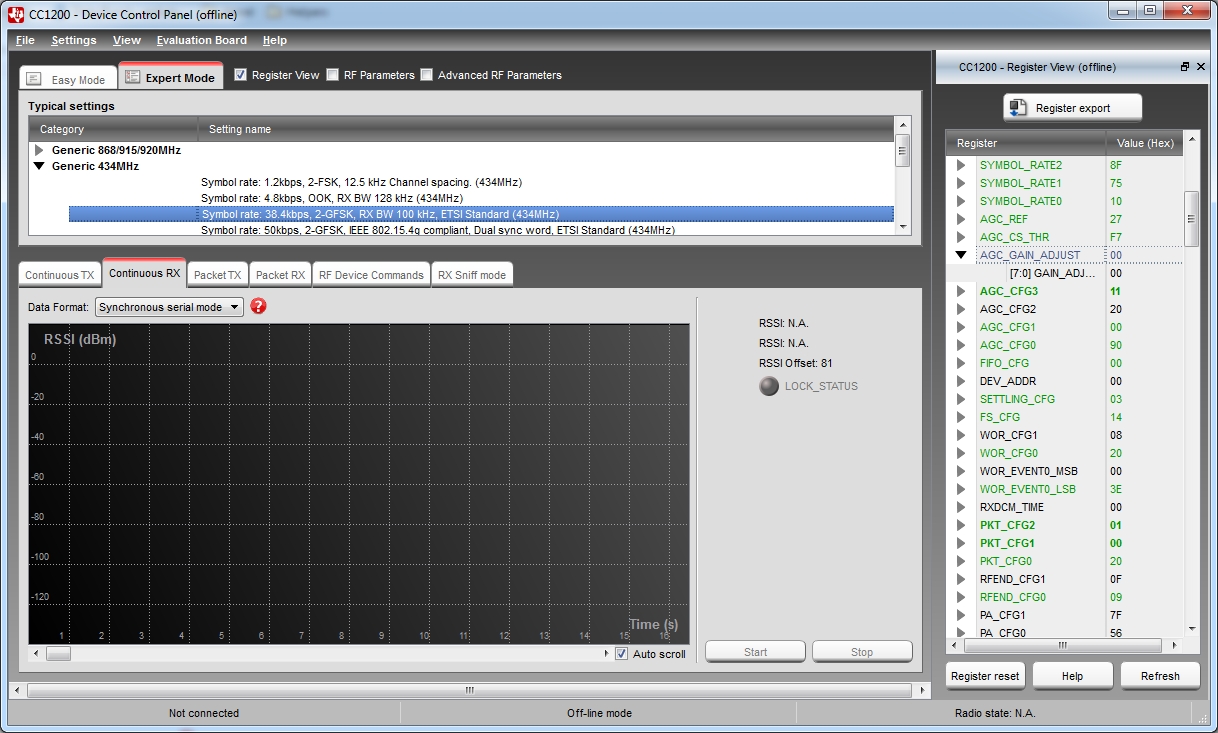Expand the SYMBOL_RATE2 register
This screenshot has height=733, width=1218.
click(x=961, y=165)
